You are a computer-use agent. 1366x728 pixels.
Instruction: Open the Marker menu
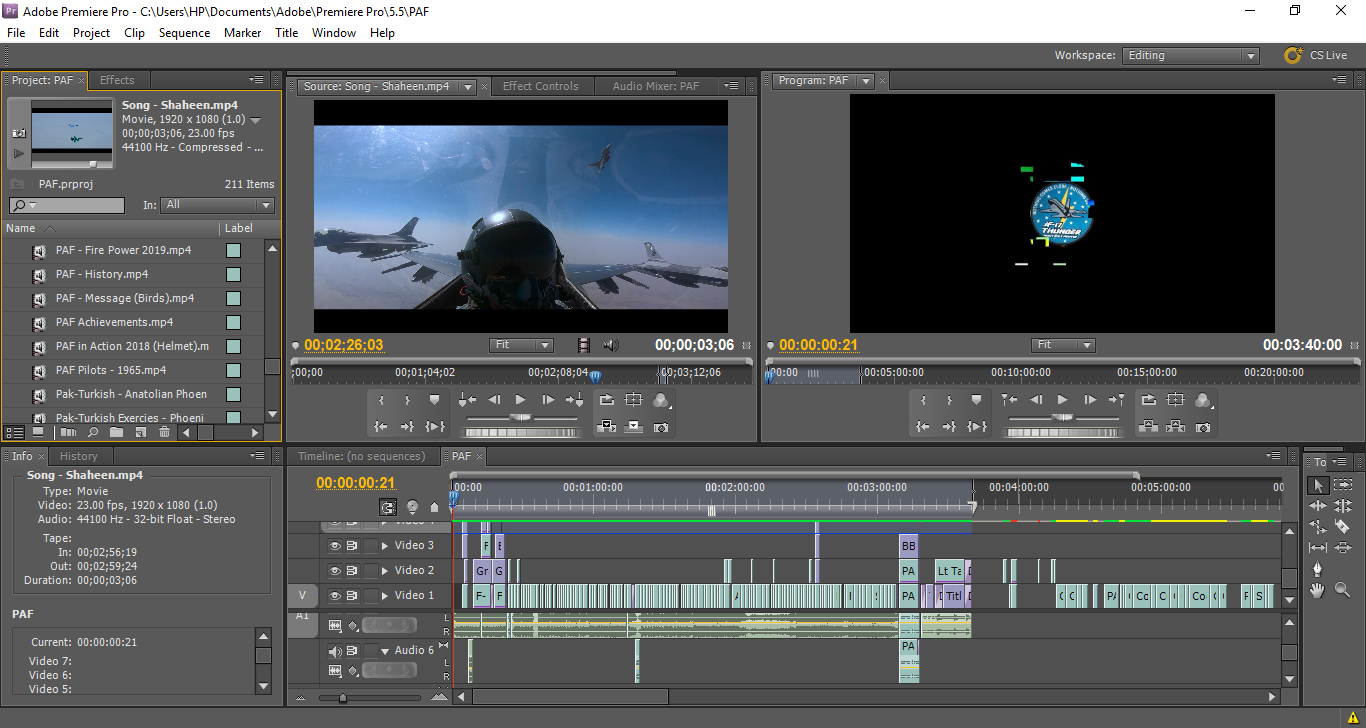[242, 33]
